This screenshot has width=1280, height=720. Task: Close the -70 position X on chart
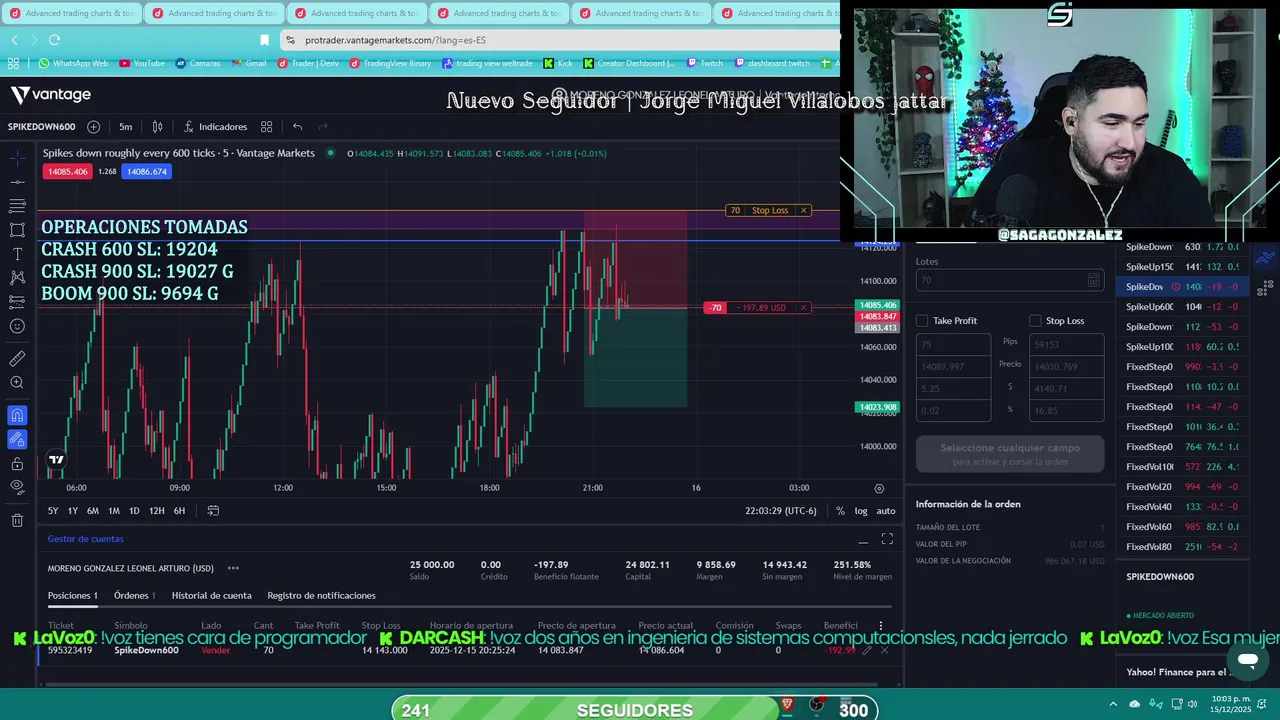tap(803, 308)
